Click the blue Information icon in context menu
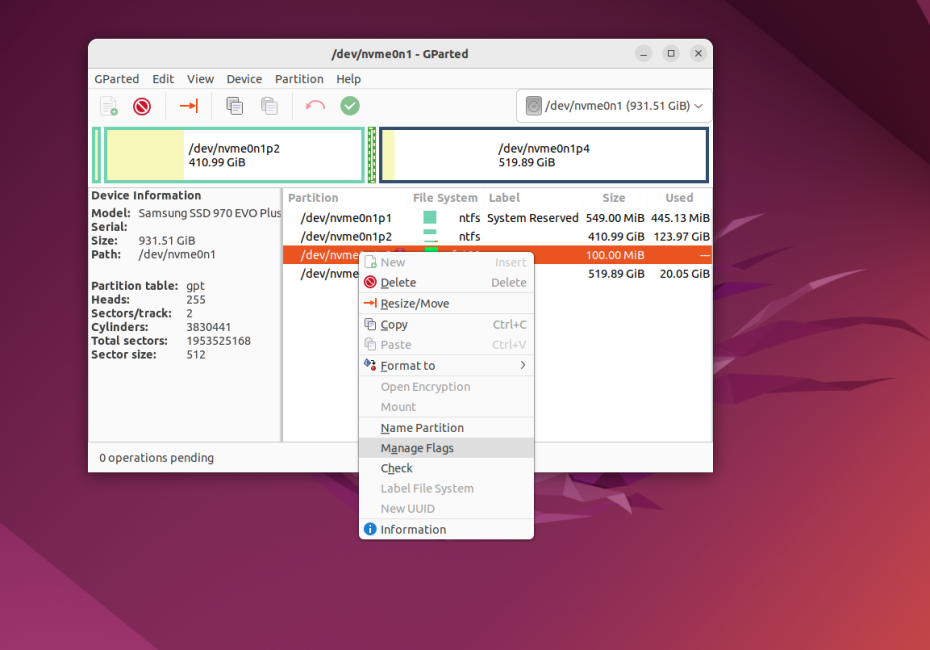Viewport: 930px width, 650px height. click(370, 529)
